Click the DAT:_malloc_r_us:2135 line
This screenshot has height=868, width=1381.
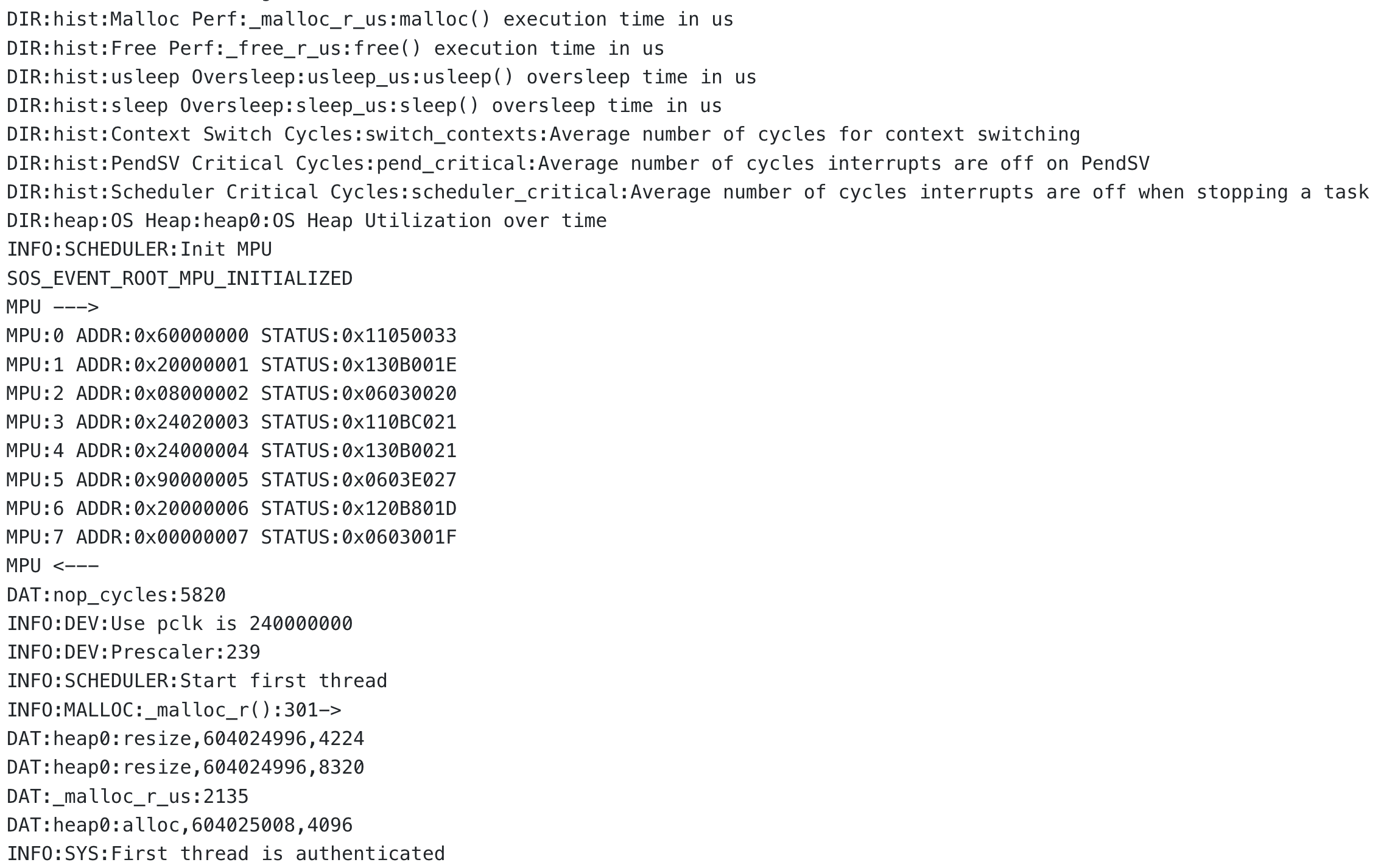click(128, 797)
